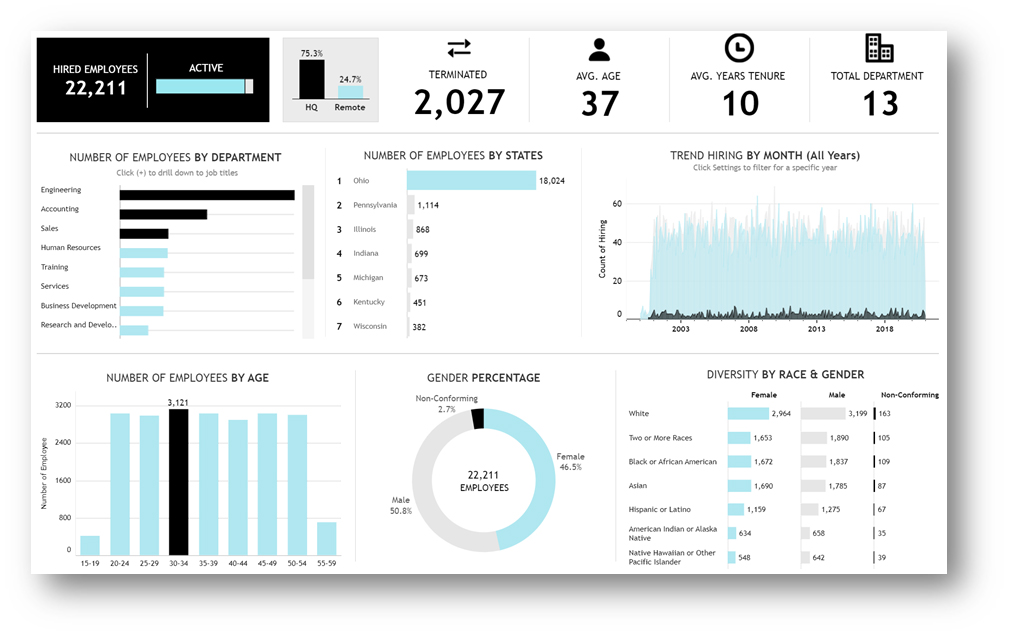Image resolution: width=1009 pixels, height=636 pixels.
Task: Click the Total Department building icon
Action: point(879,48)
